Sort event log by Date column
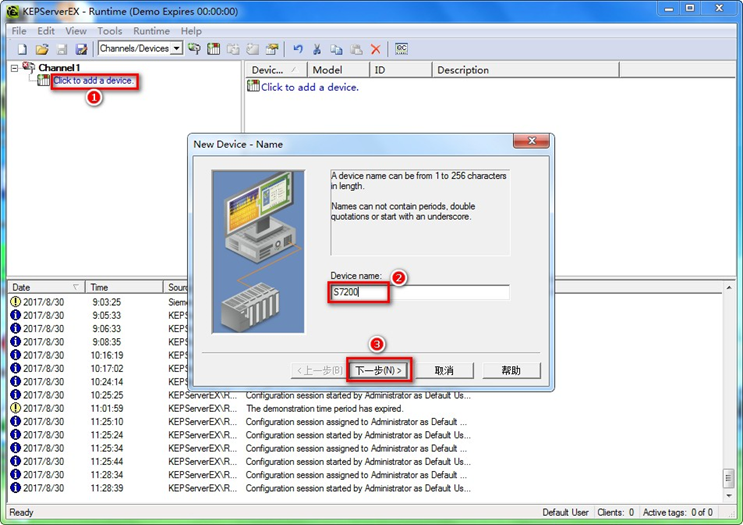 (45, 287)
